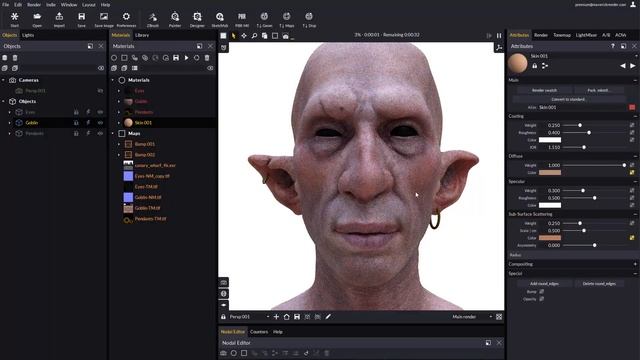Click the trash icon in Objects panel
The width and height of the screenshot is (640, 360).
click(x=15, y=58)
